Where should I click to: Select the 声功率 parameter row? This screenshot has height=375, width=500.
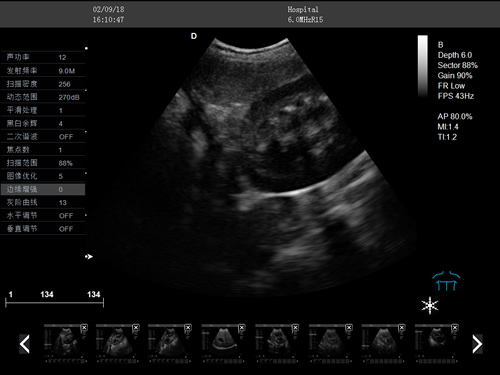(43, 57)
